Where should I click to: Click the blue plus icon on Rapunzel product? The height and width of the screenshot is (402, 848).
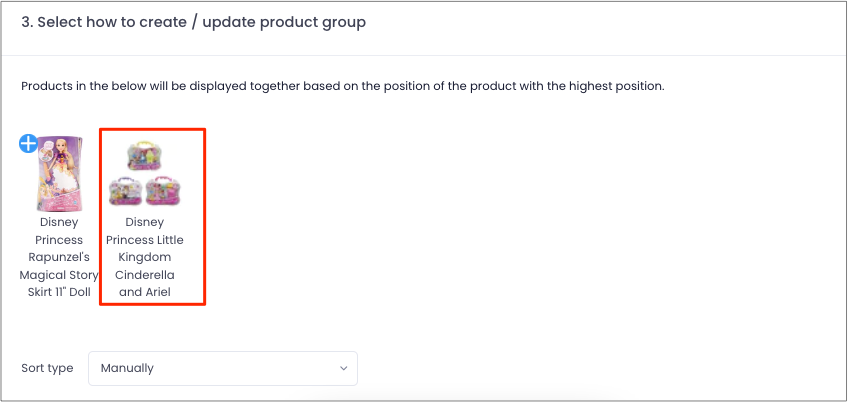click(x=28, y=144)
